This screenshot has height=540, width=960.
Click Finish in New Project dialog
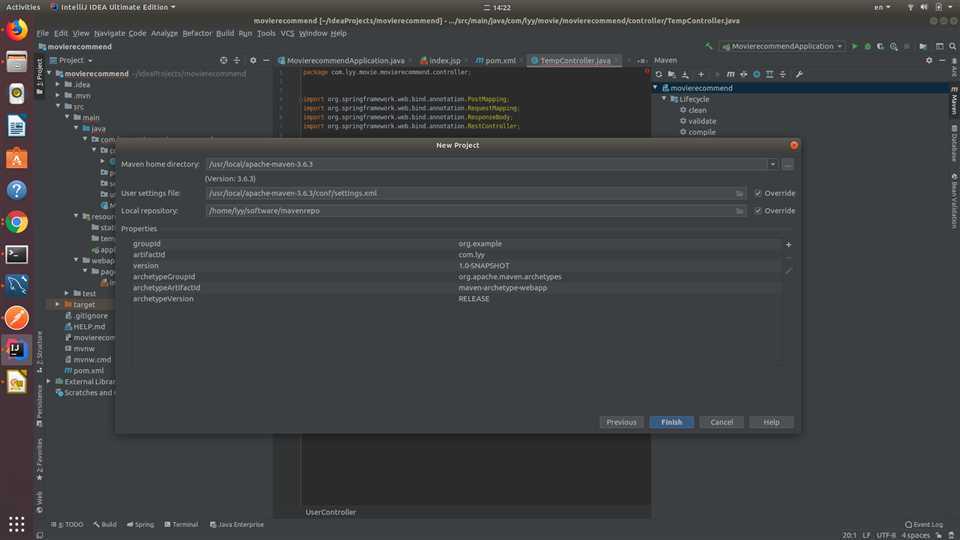[671, 422]
